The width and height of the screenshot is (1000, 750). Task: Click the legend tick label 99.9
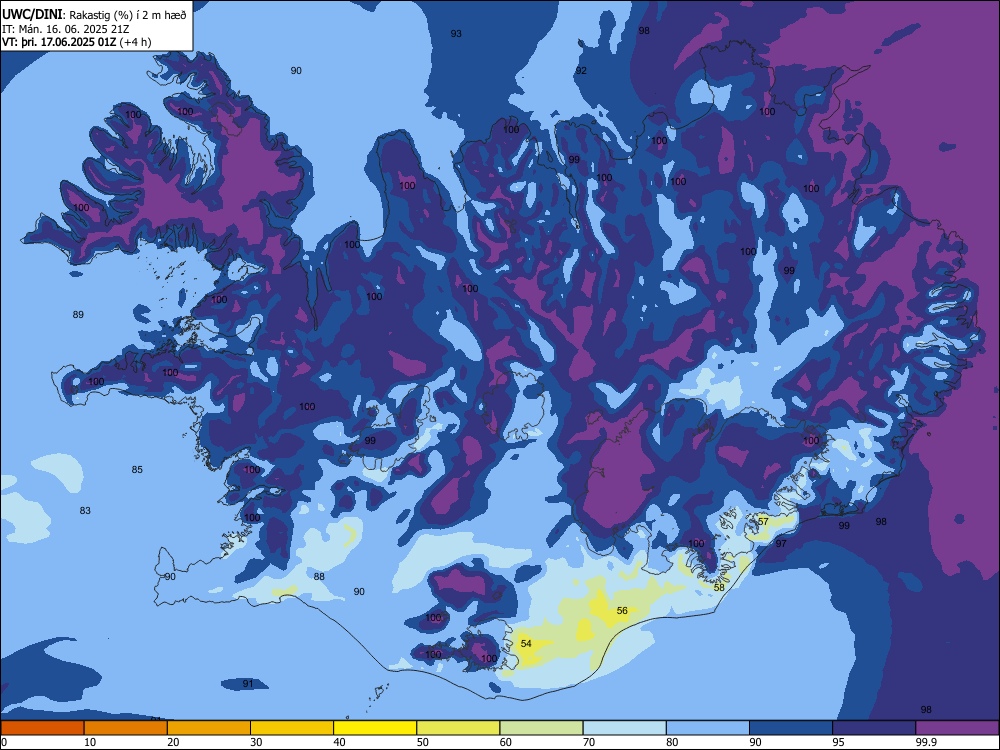point(925,742)
